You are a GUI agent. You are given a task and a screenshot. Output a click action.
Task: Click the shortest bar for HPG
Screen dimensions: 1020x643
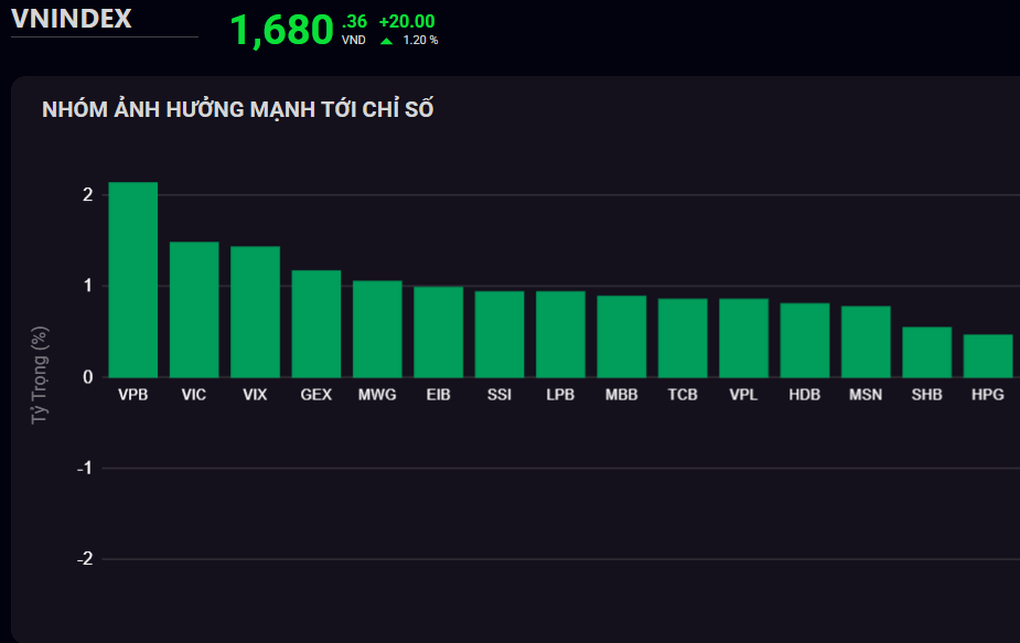(x=987, y=356)
